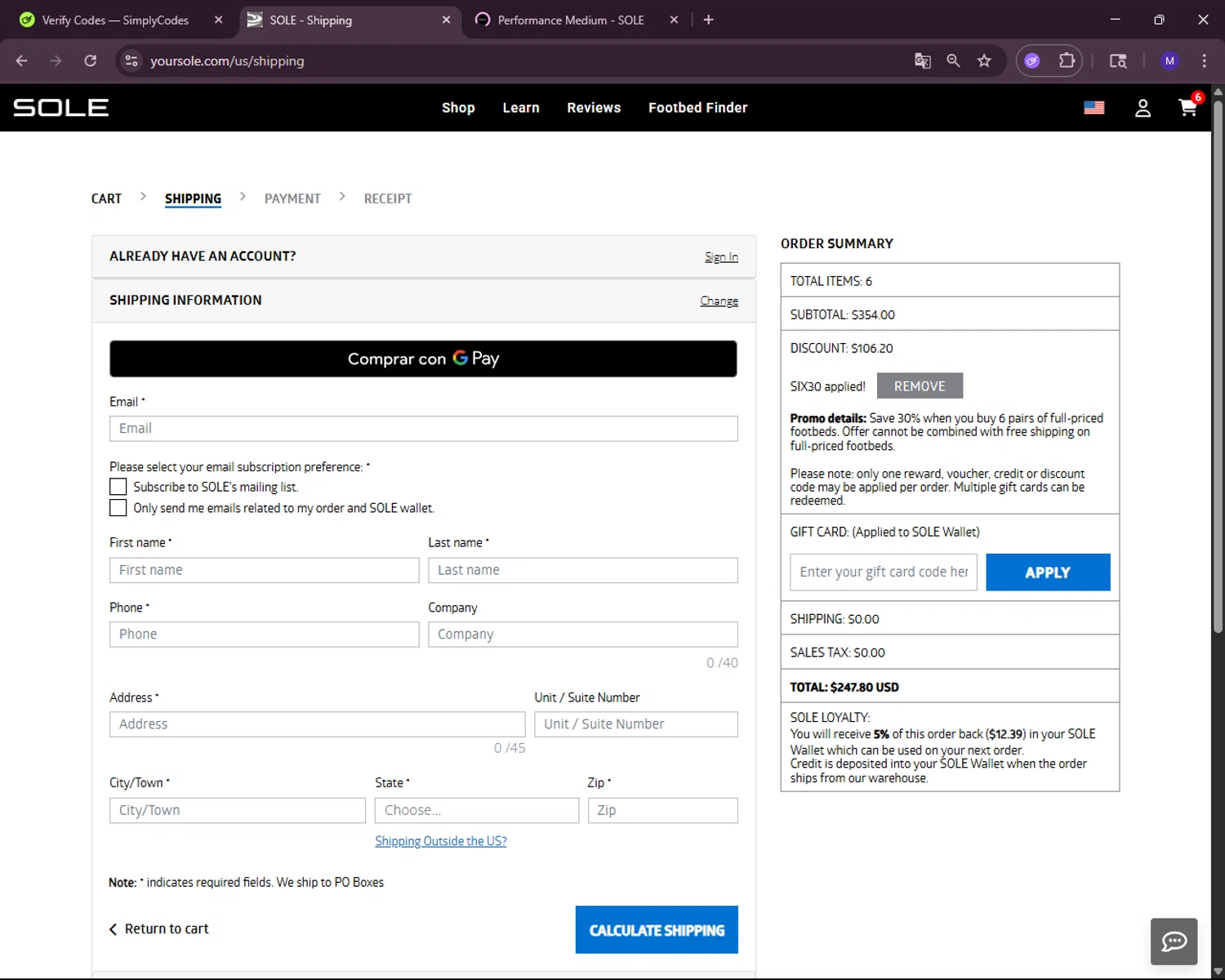Reload the shipping page

90,60
